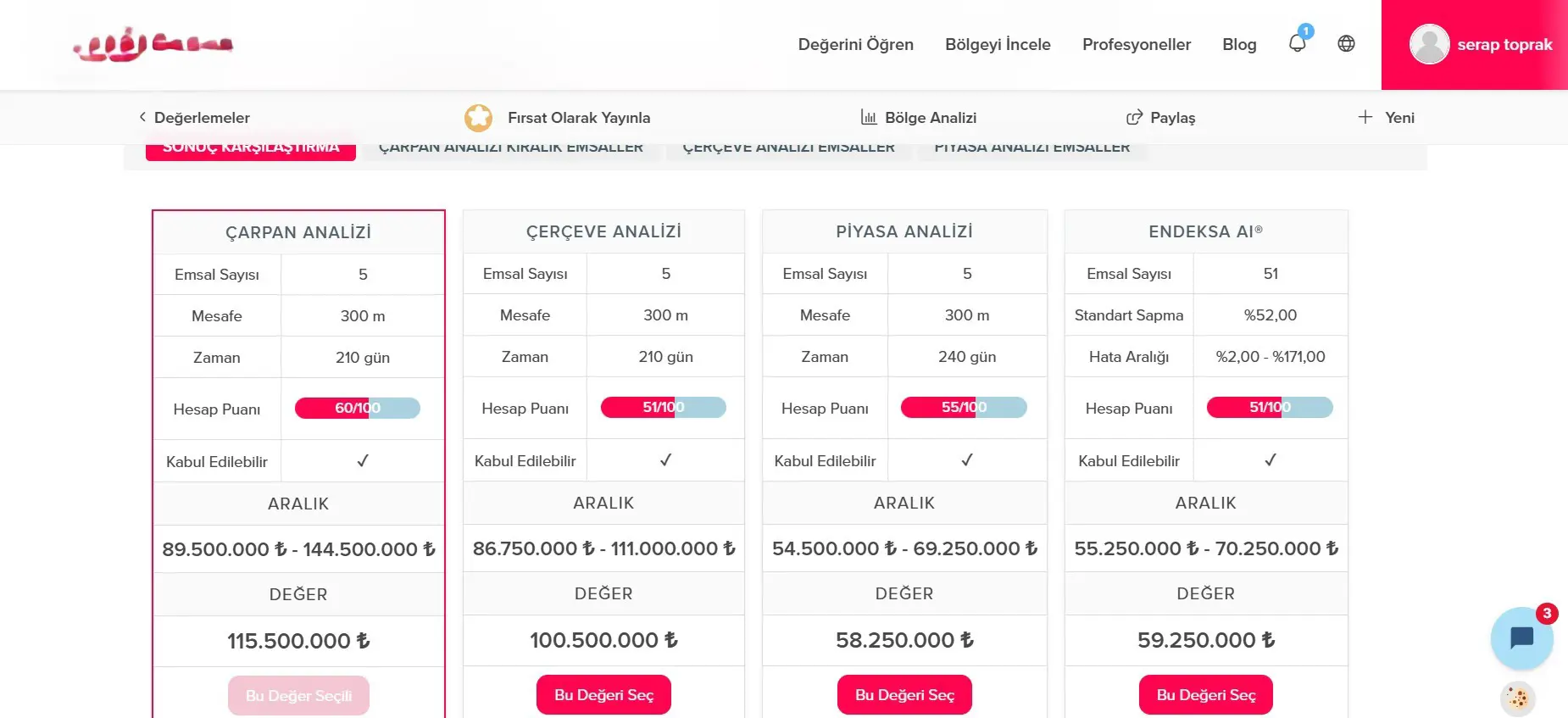Screen dimensions: 1568x718
Task: Switch to Piyasa Analizi Emsaller tab
Action: coord(1031,148)
